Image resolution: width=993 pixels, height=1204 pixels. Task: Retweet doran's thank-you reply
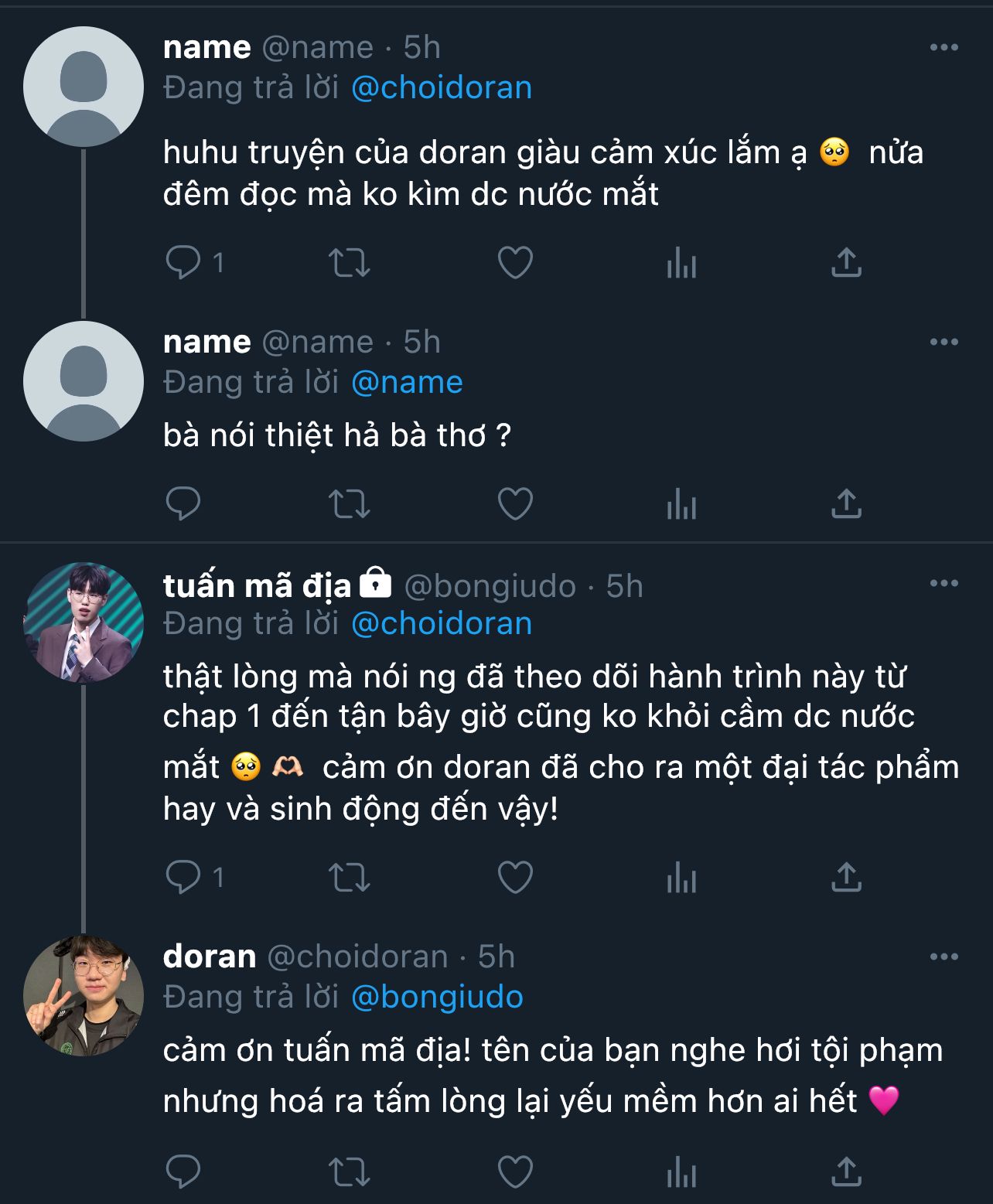[x=350, y=1172]
